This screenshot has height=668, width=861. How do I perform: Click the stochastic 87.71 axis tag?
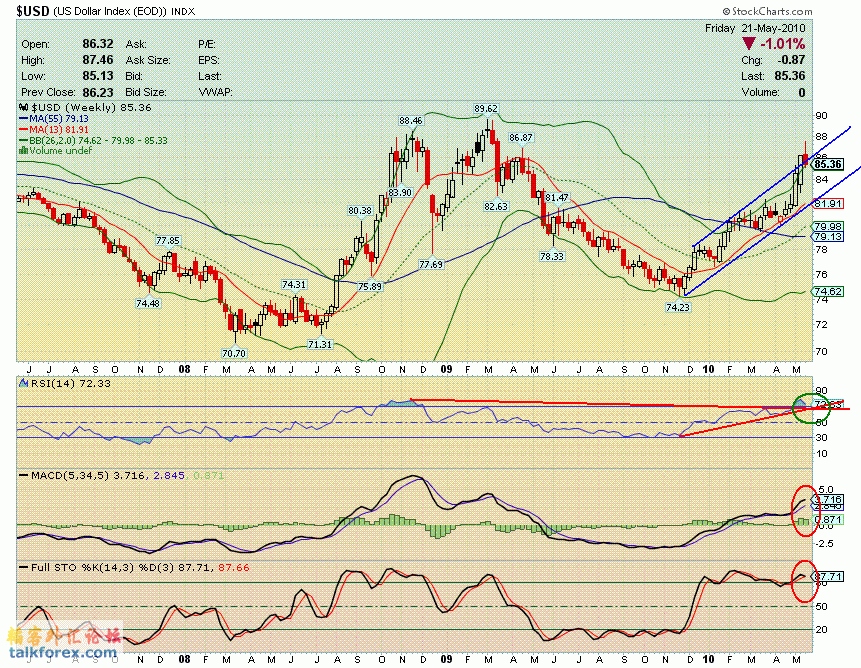click(x=828, y=576)
